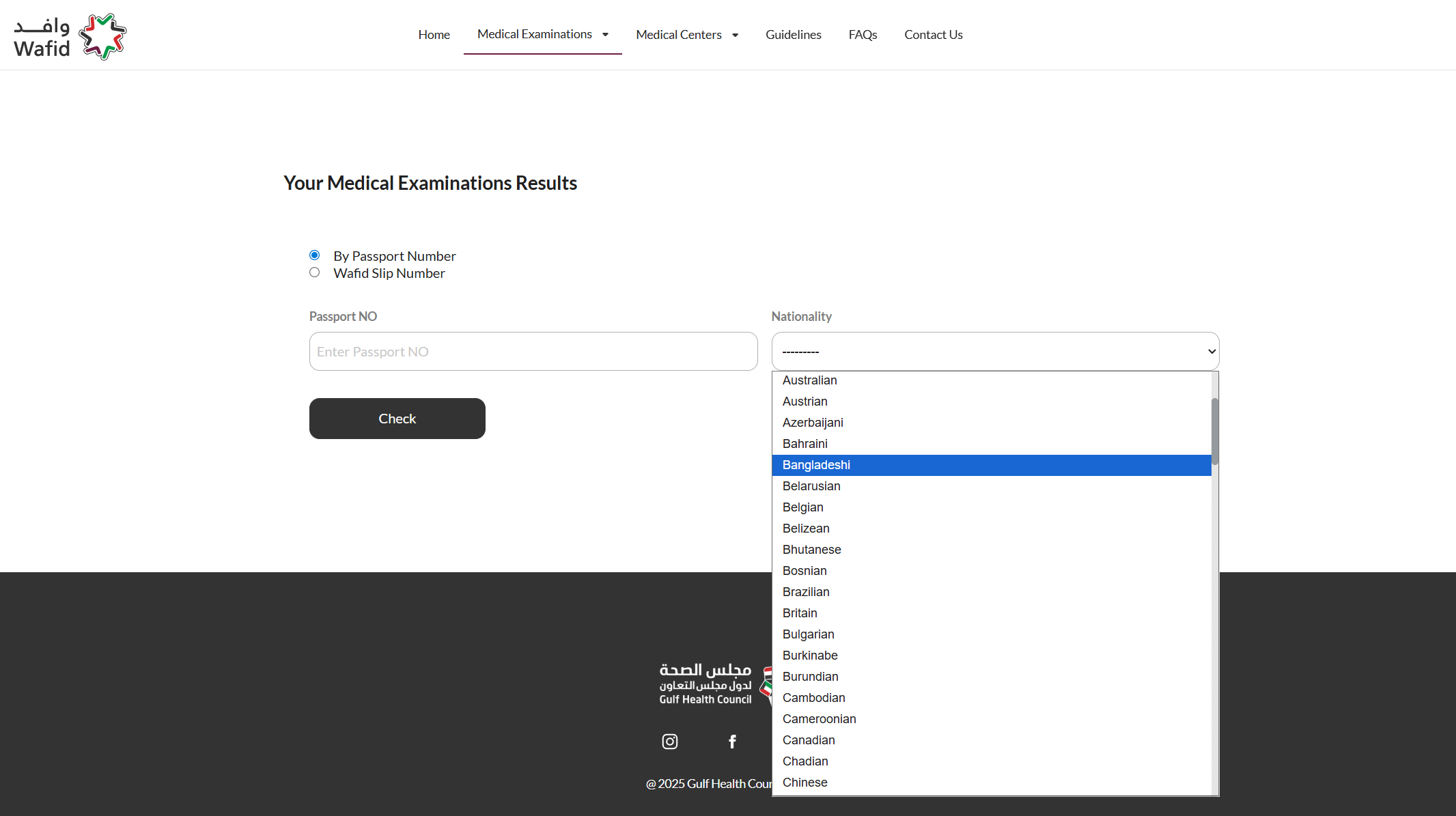This screenshot has width=1456, height=816.
Task: Open Contact Us link
Action: point(933,35)
